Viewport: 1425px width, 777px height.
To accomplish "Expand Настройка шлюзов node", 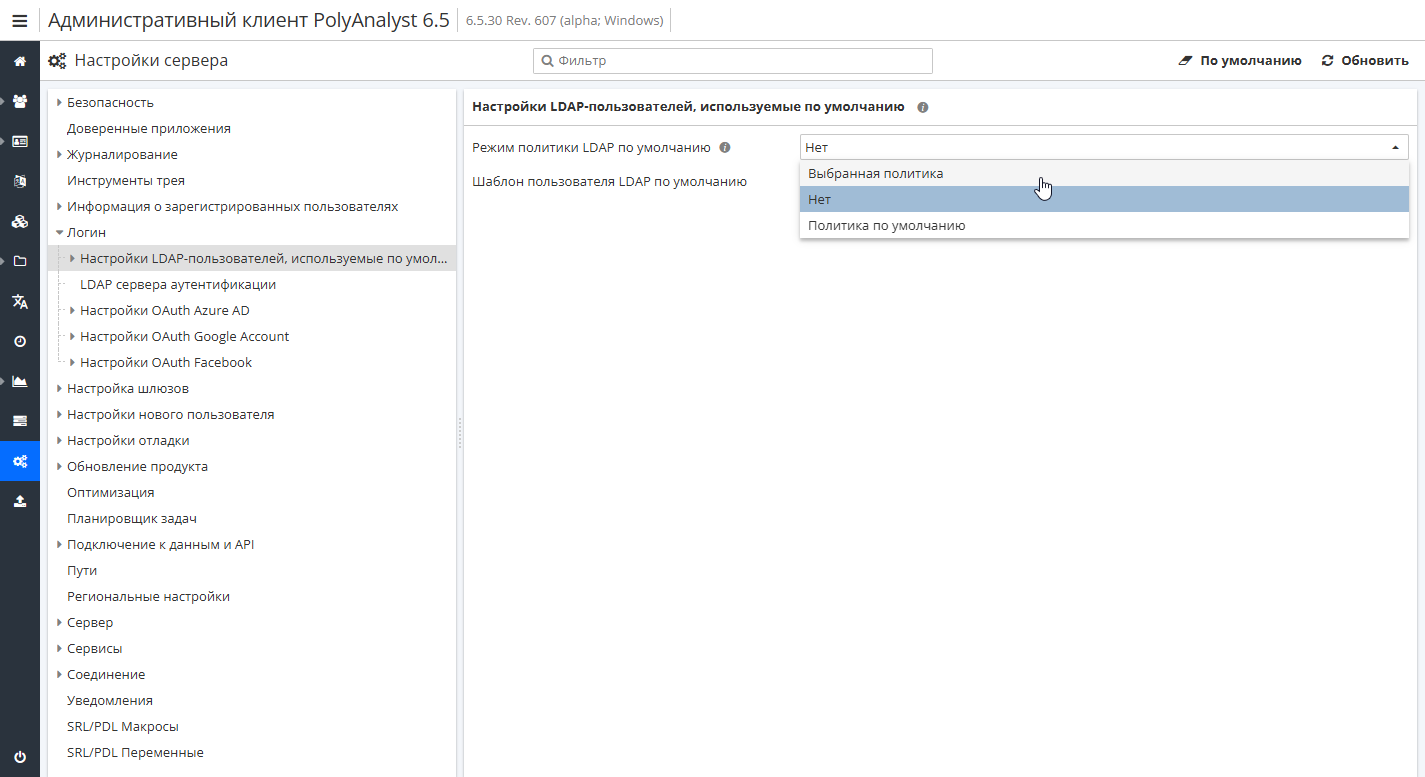I will [59, 388].
